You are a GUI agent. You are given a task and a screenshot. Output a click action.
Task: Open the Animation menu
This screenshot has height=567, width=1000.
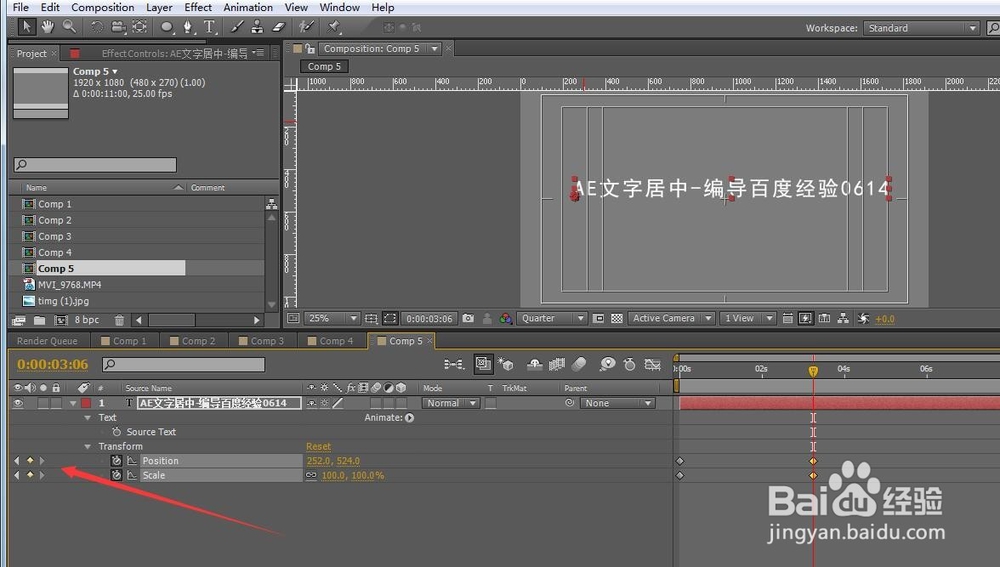tap(247, 7)
